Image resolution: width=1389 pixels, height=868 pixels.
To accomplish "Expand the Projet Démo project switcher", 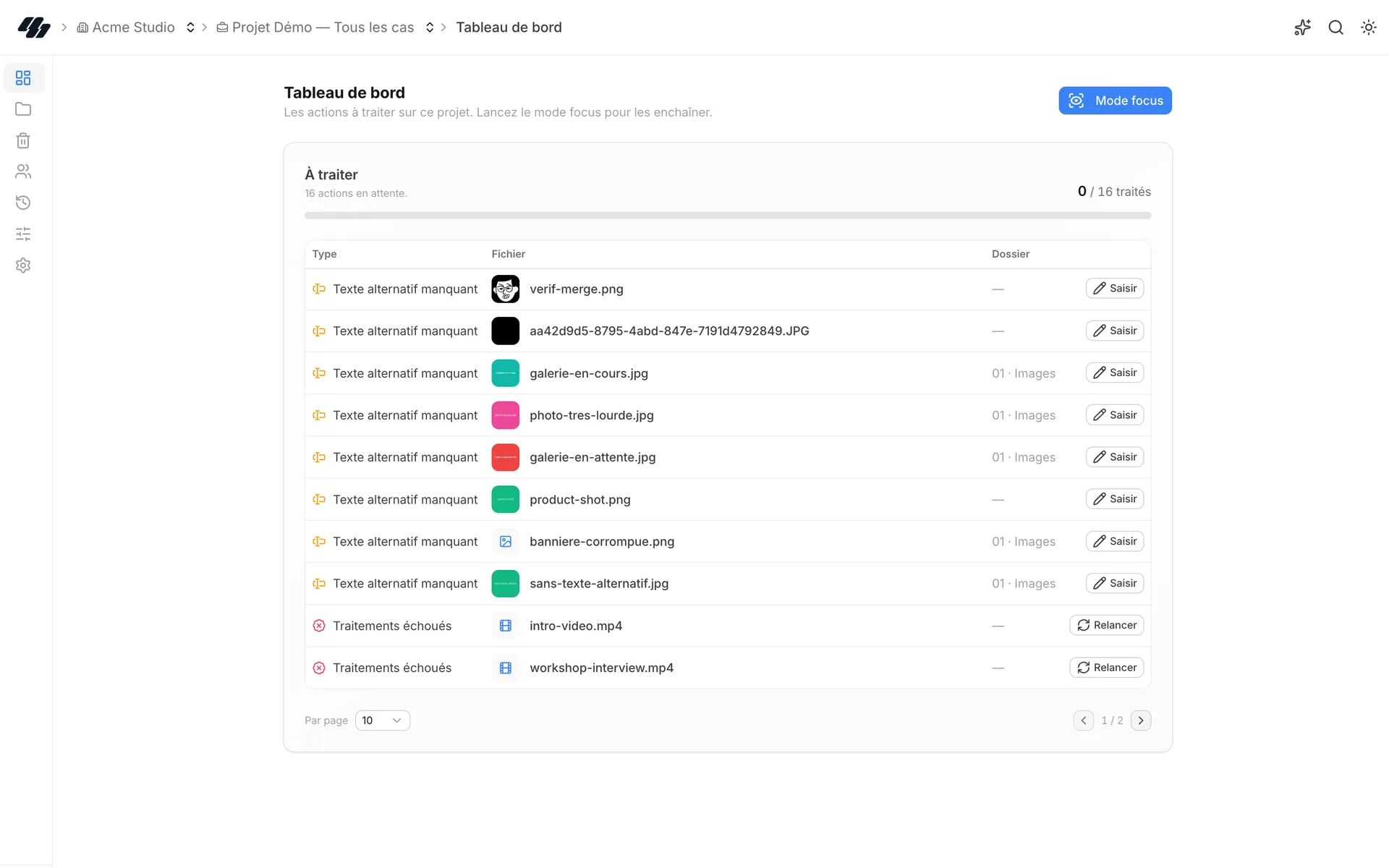I will point(430,27).
